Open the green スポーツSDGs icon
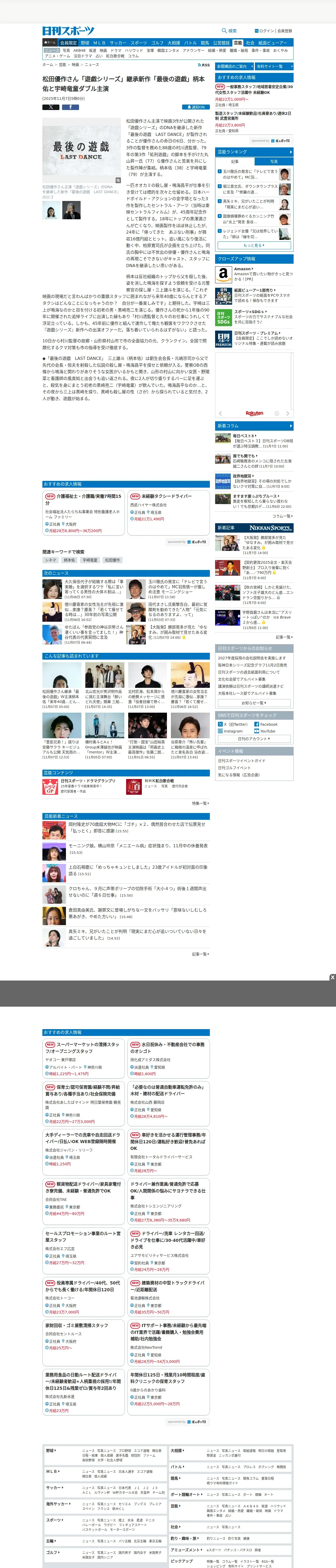 click(x=223, y=317)
